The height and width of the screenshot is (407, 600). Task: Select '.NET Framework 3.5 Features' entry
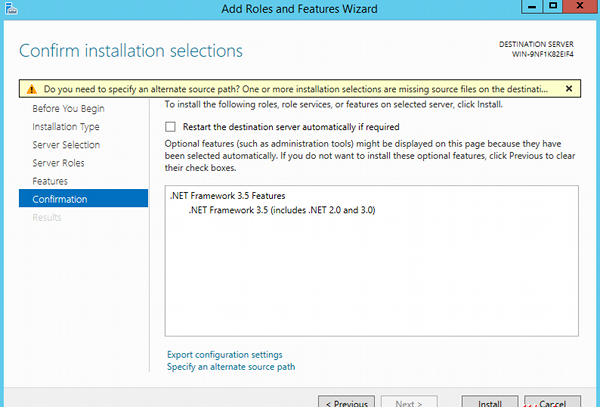click(x=228, y=196)
